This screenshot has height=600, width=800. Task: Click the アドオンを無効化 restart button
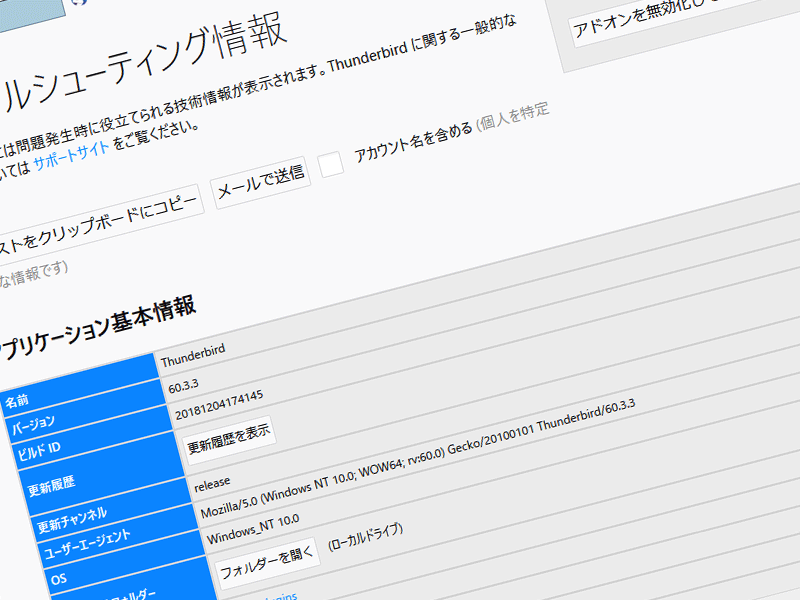pyautogui.click(x=684, y=14)
